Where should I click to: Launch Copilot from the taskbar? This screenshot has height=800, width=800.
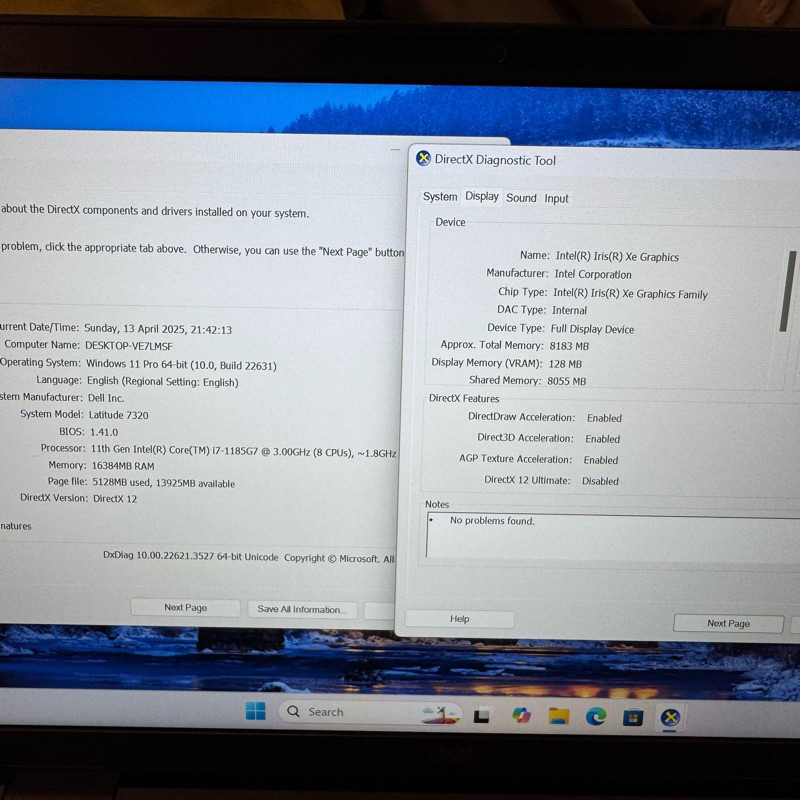coord(521,715)
